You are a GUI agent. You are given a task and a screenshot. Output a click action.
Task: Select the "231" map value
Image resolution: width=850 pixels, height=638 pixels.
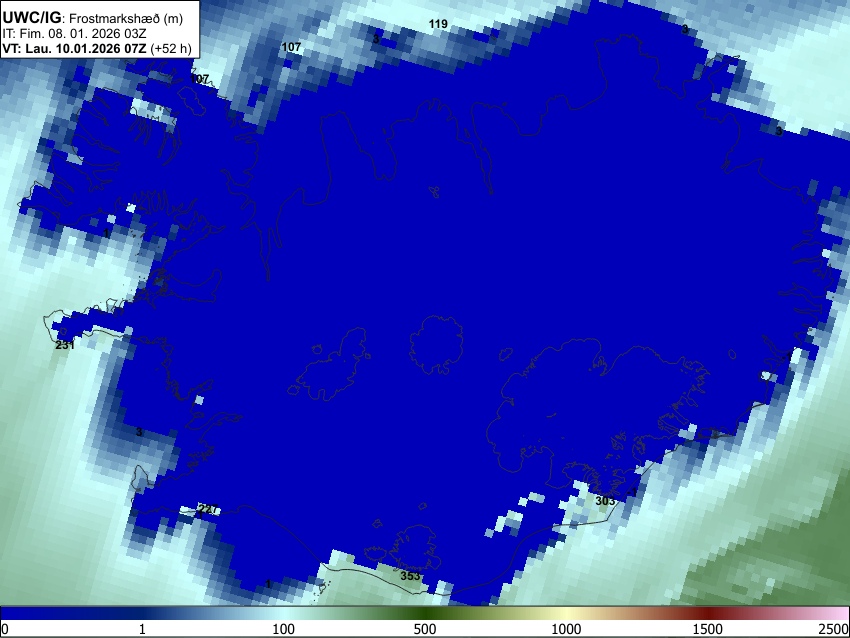coord(65,345)
